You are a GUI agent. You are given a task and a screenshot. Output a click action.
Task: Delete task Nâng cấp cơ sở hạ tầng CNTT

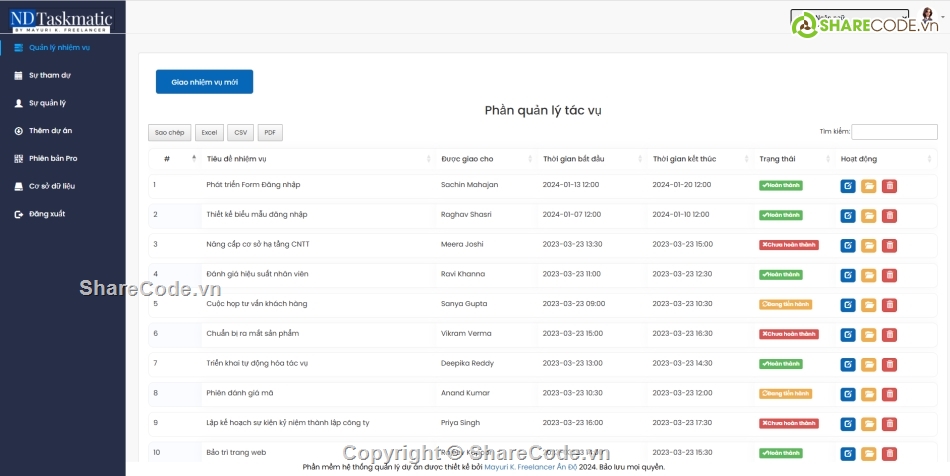click(x=889, y=245)
